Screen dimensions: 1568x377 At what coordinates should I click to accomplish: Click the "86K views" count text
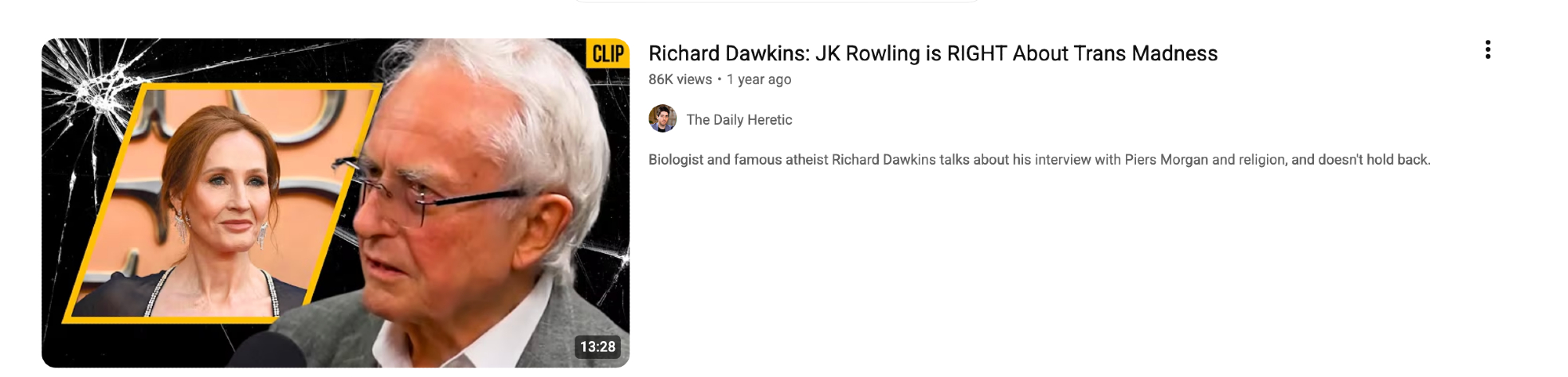pos(681,79)
